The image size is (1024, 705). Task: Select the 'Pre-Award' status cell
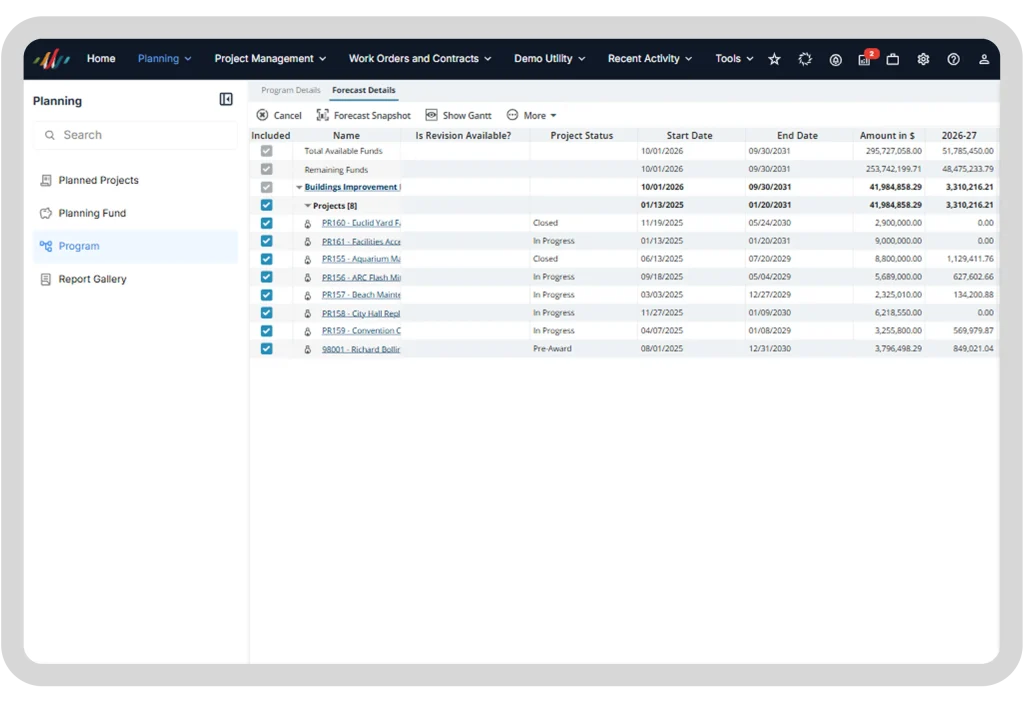click(x=552, y=349)
